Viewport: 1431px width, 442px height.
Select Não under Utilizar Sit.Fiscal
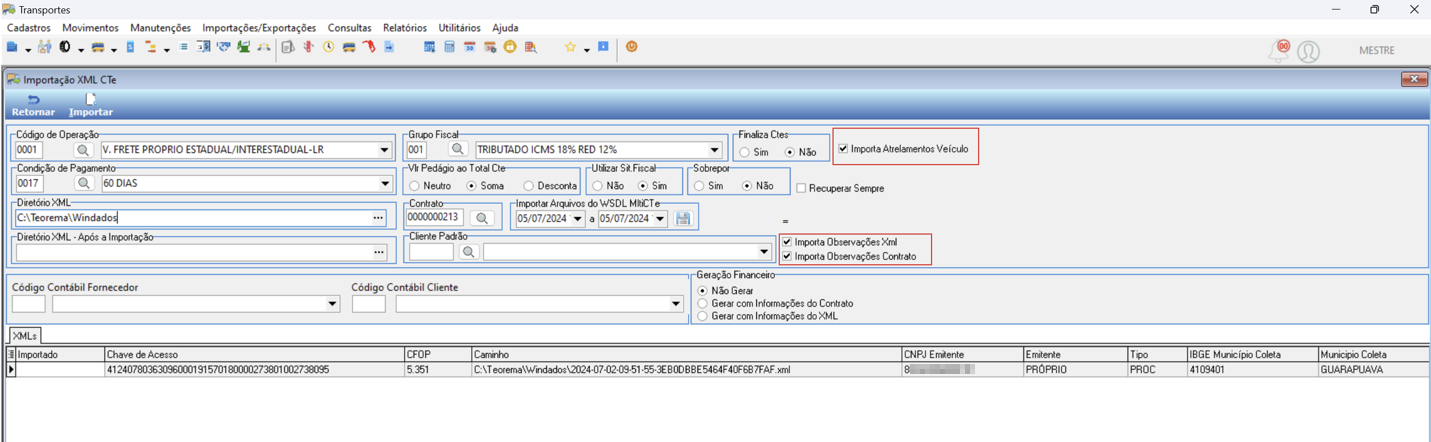click(x=597, y=186)
